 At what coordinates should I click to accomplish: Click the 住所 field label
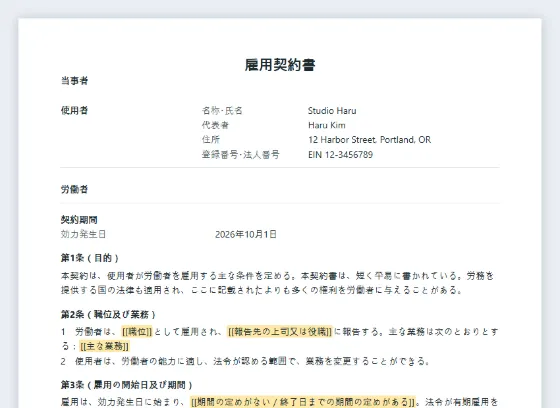[211, 140]
